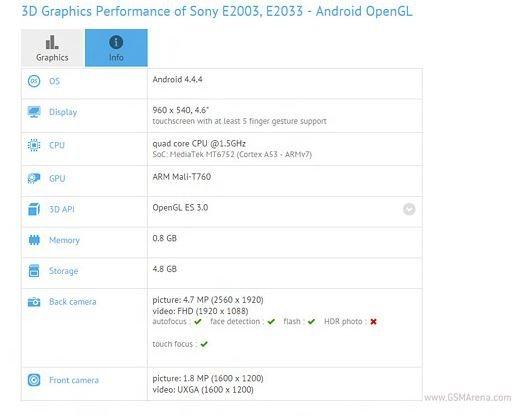Click the Display monitor icon
Viewport: 523px width, 416px height.
34,112
